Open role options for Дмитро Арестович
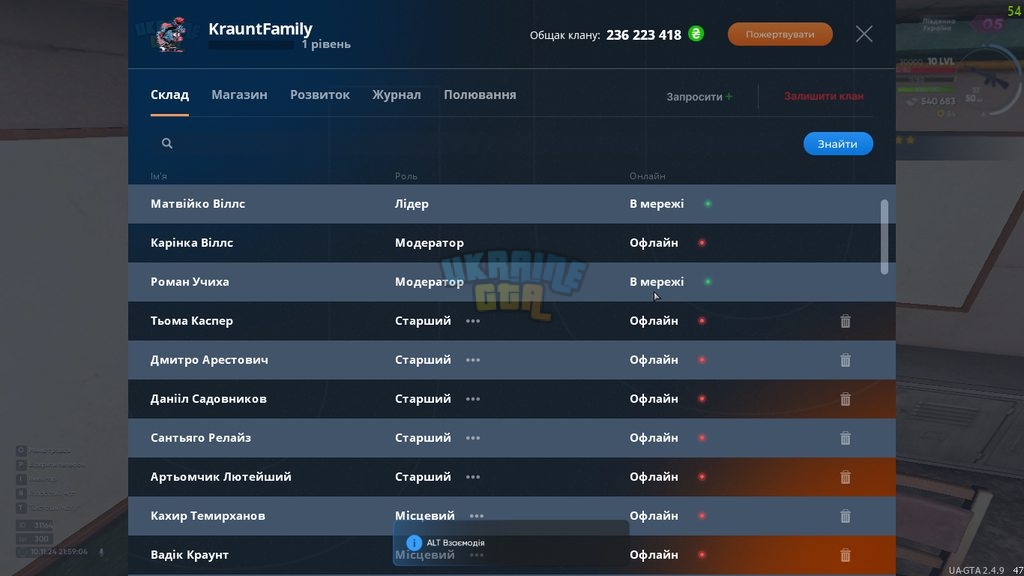1024x576 pixels. click(473, 360)
